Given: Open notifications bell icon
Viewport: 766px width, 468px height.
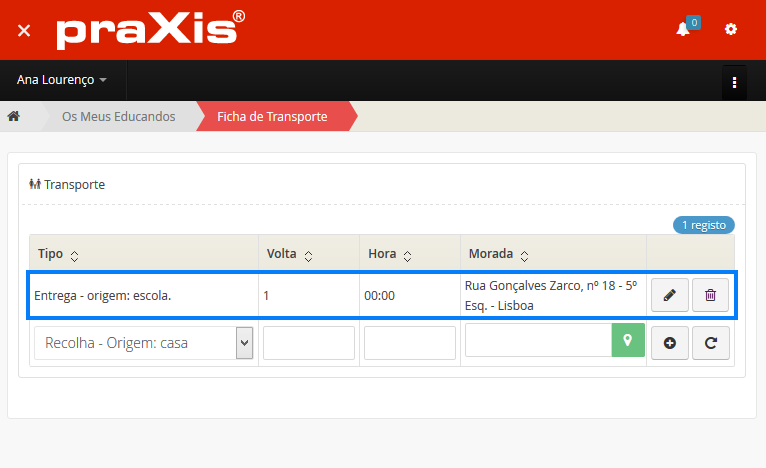Looking at the screenshot, I should coord(683,30).
